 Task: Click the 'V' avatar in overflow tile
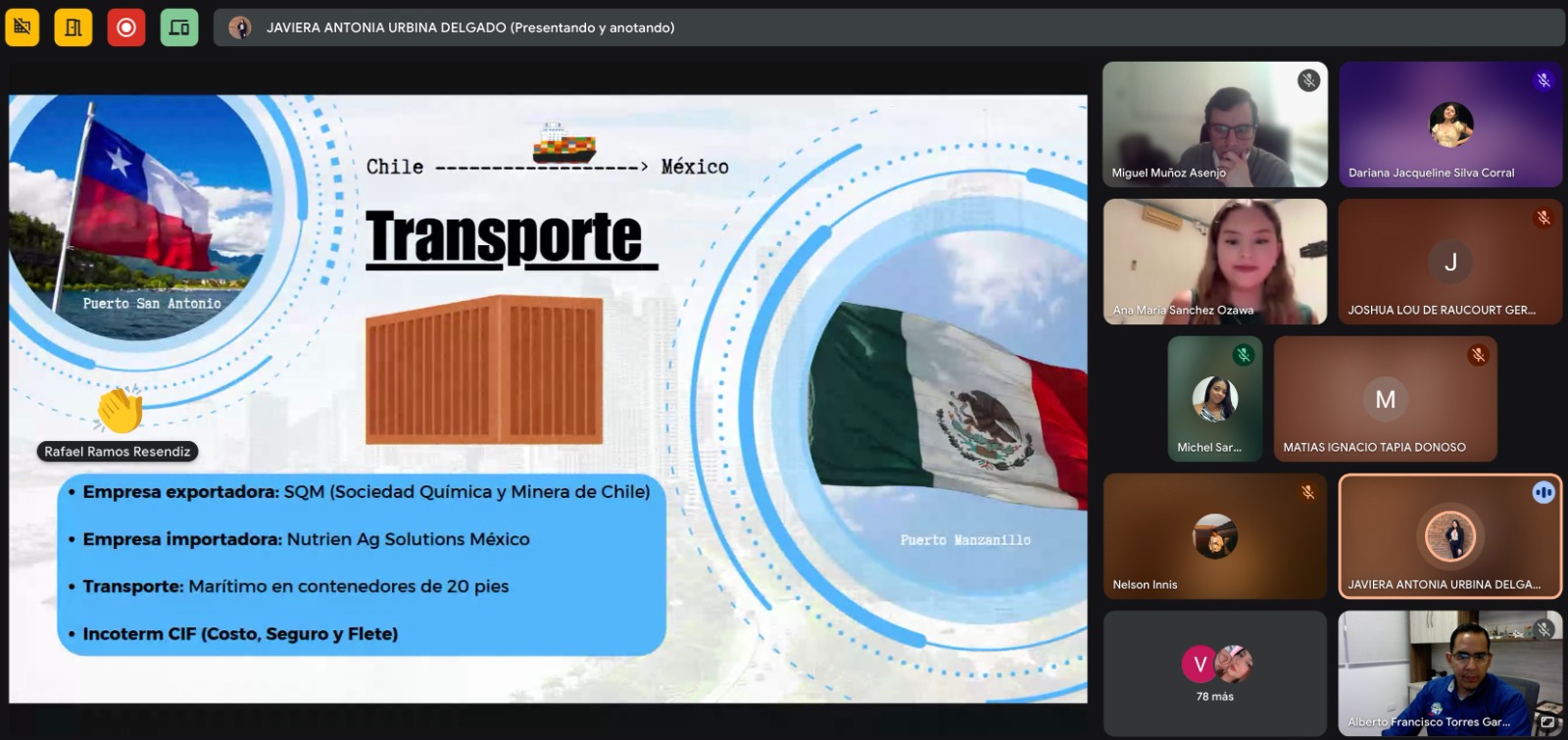1200,665
